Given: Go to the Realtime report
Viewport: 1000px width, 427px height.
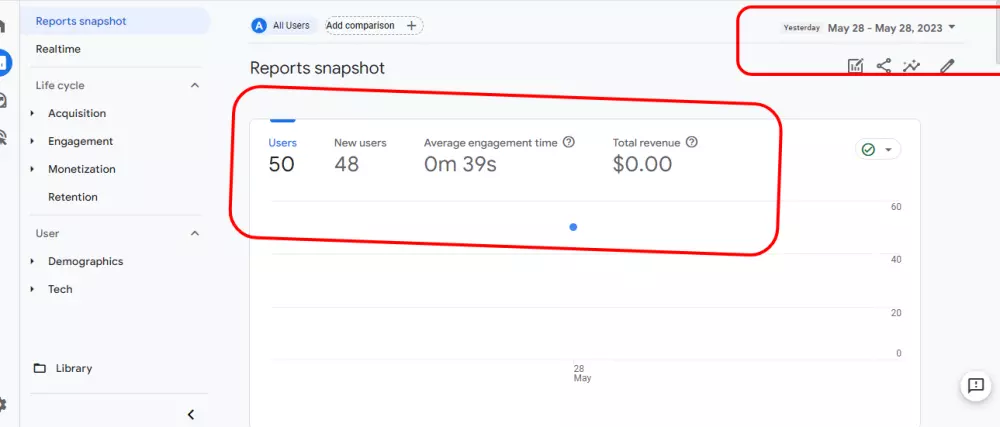Looking at the screenshot, I should click(58, 49).
